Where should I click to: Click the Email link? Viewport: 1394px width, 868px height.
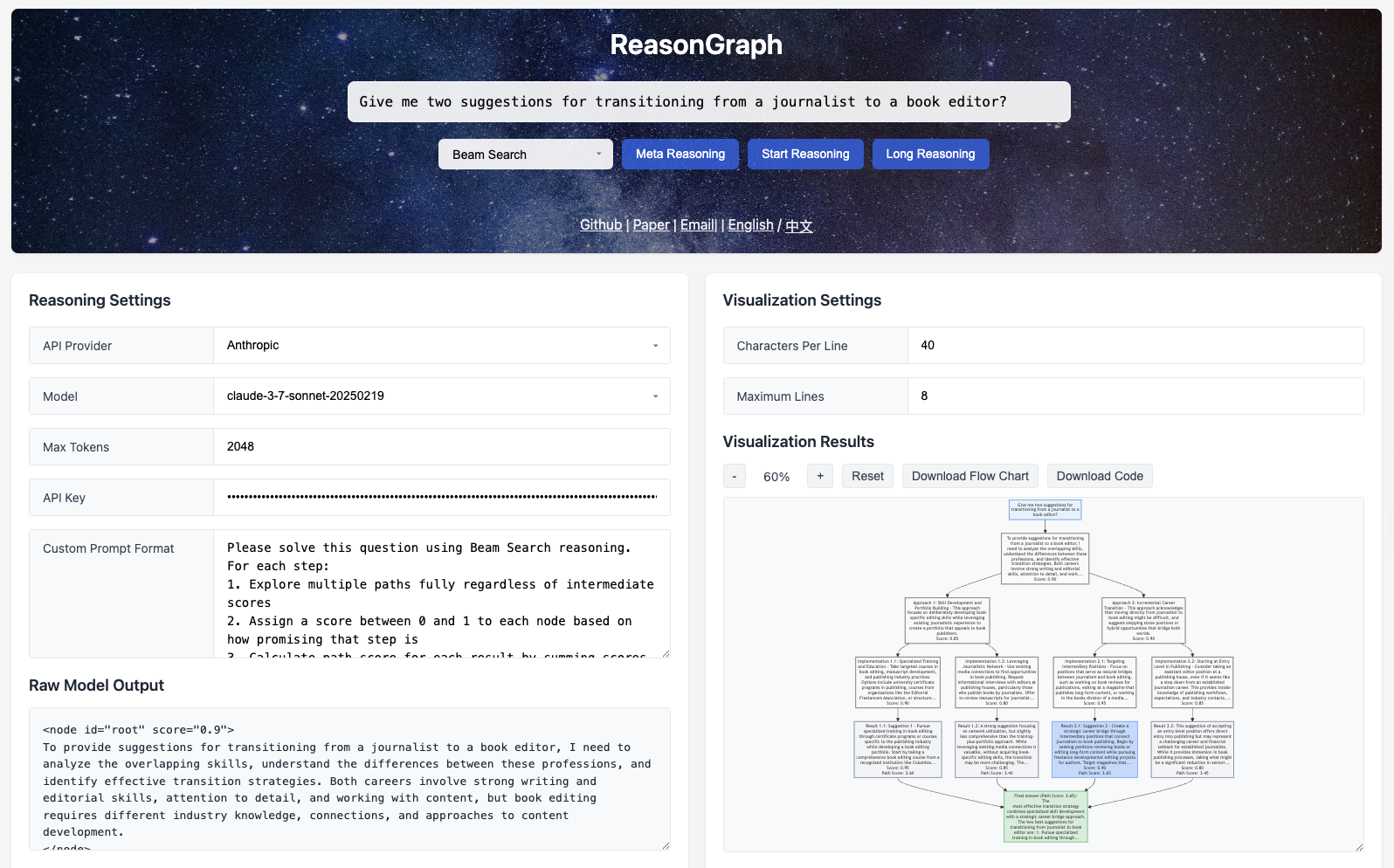698,225
